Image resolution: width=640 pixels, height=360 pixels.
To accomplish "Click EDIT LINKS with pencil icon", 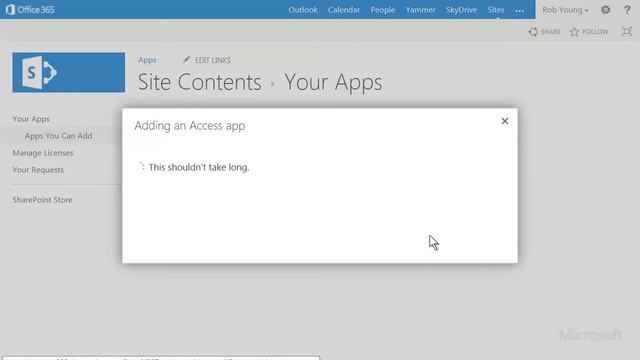I will coord(207,60).
